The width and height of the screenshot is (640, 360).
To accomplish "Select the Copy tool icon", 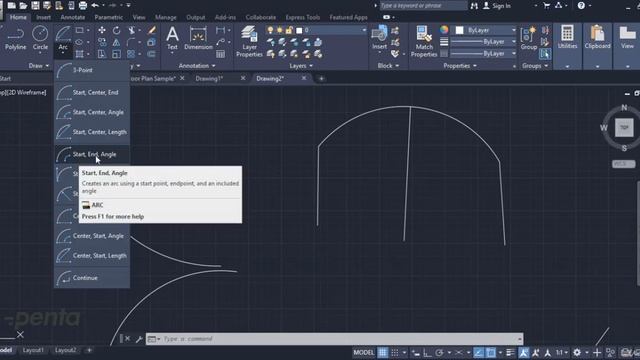I will 102,42.
